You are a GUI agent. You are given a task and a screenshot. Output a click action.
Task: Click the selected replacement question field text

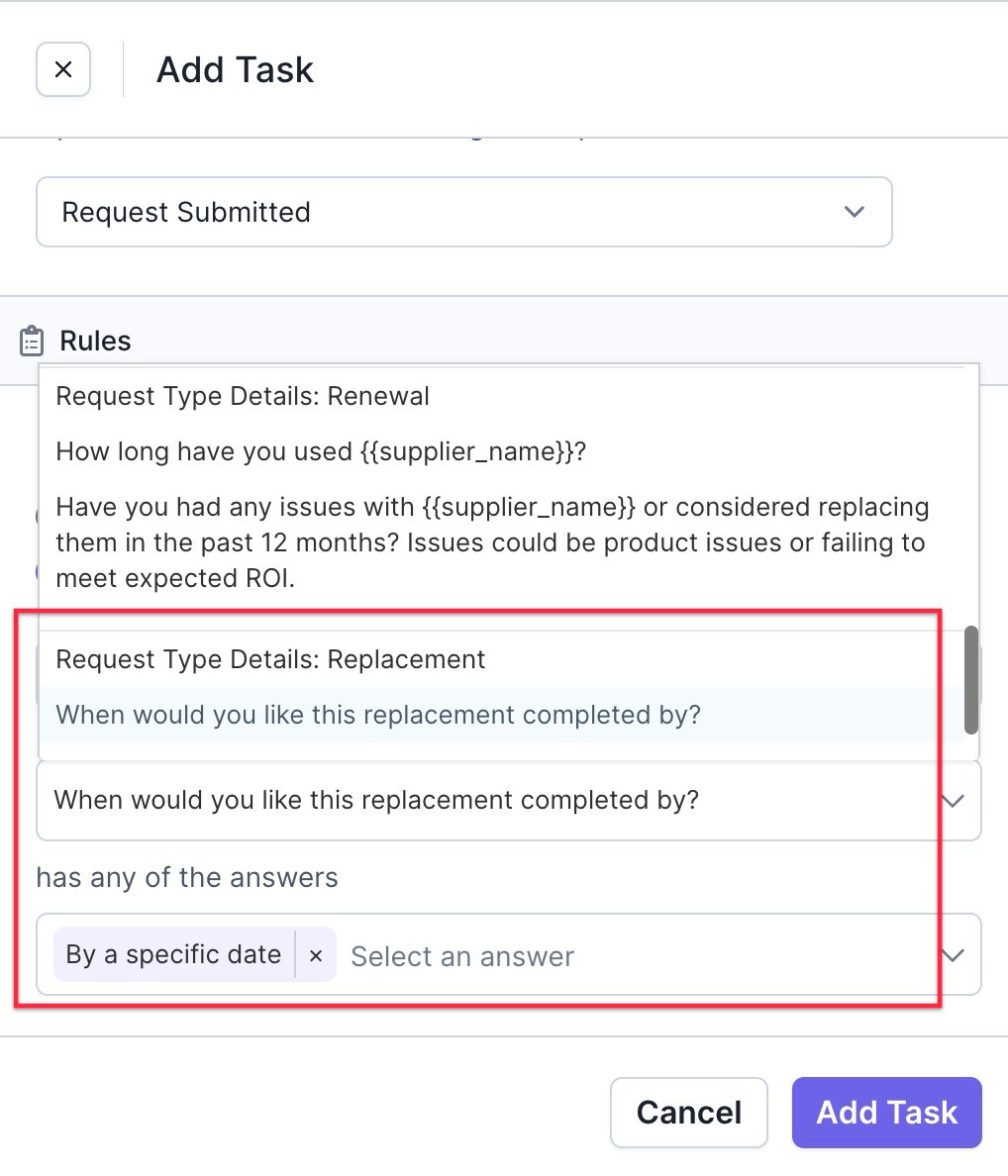pyautogui.click(x=376, y=800)
